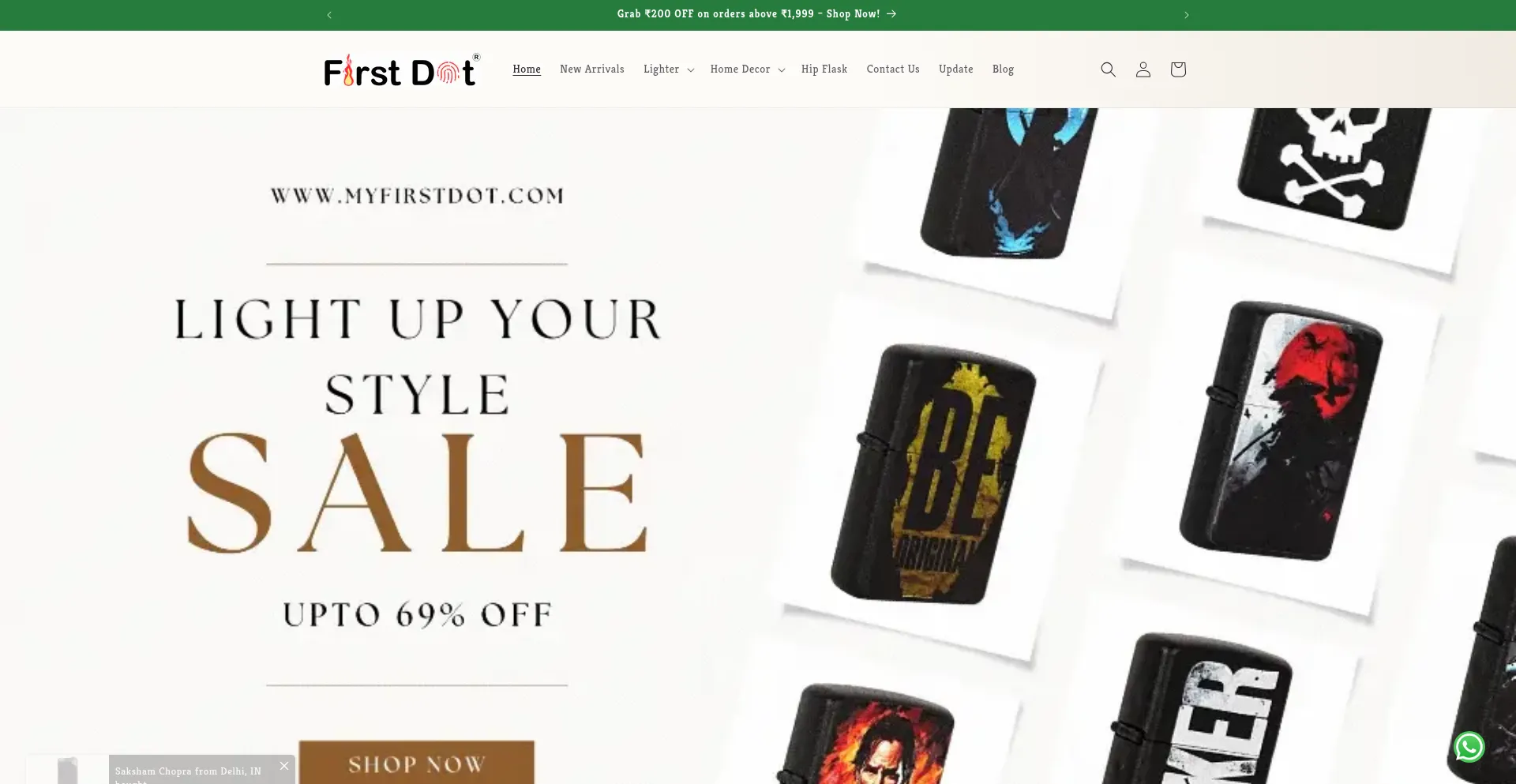The height and width of the screenshot is (784, 1516).
Task: Open the account login icon
Action: point(1143,69)
